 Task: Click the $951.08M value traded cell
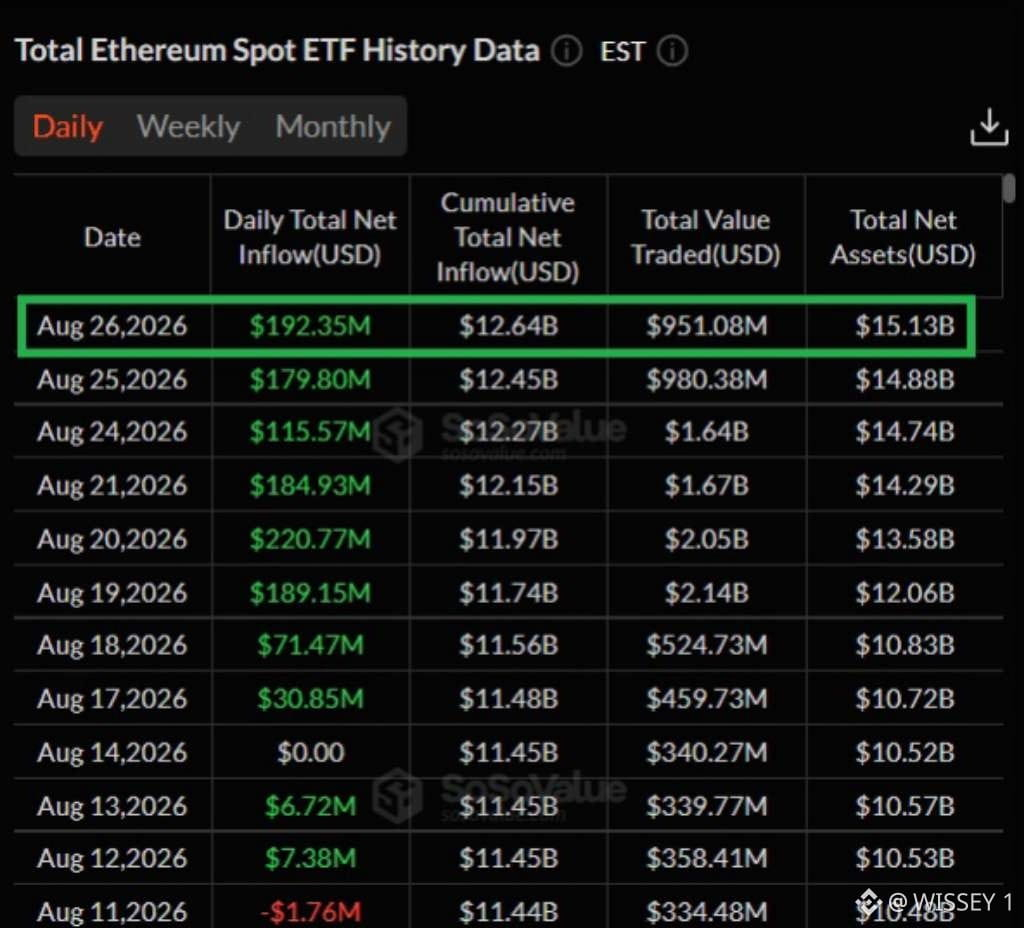point(707,326)
